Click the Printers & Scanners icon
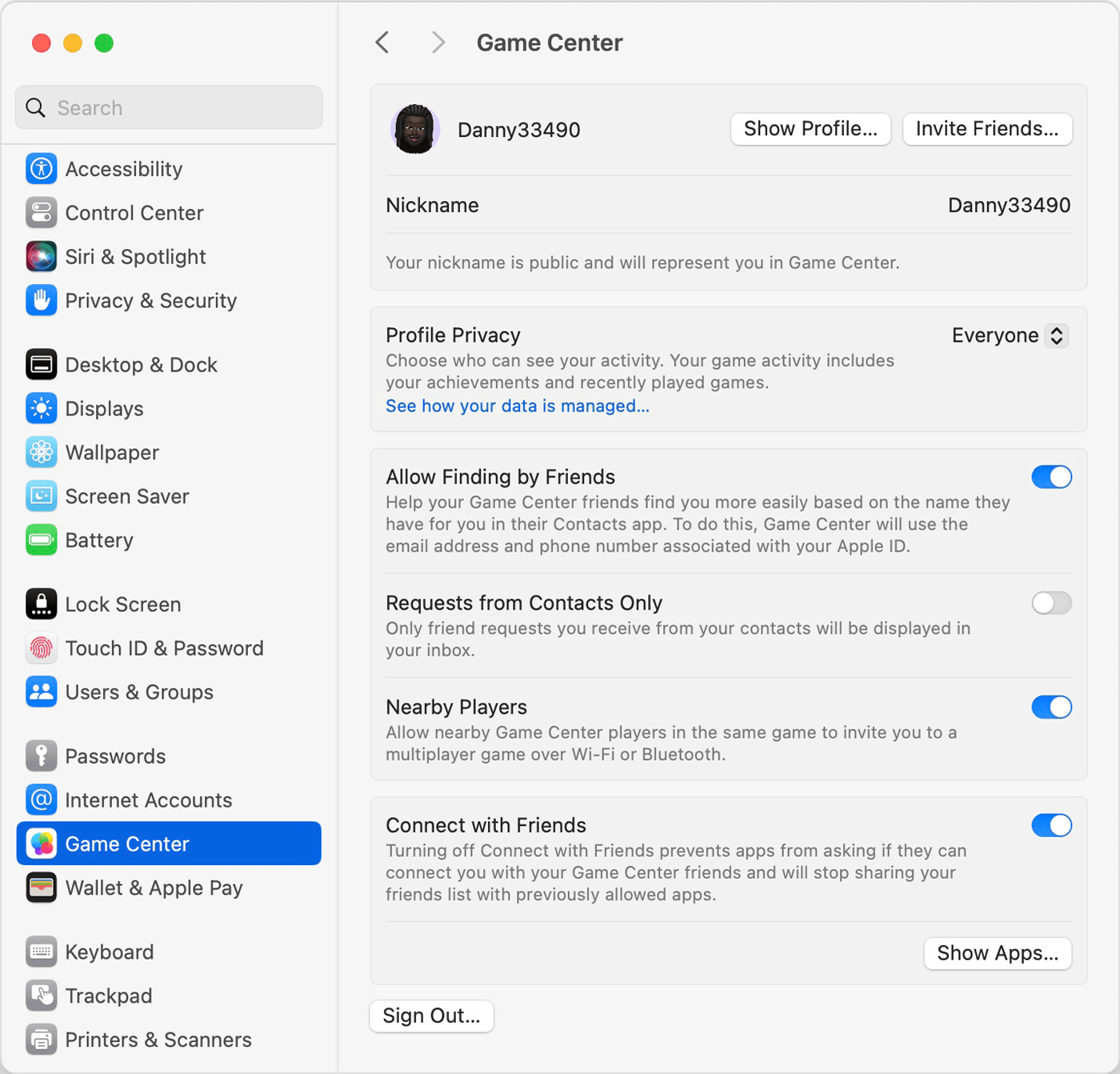The height and width of the screenshot is (1074, 1120). (x=41, y=1040)
